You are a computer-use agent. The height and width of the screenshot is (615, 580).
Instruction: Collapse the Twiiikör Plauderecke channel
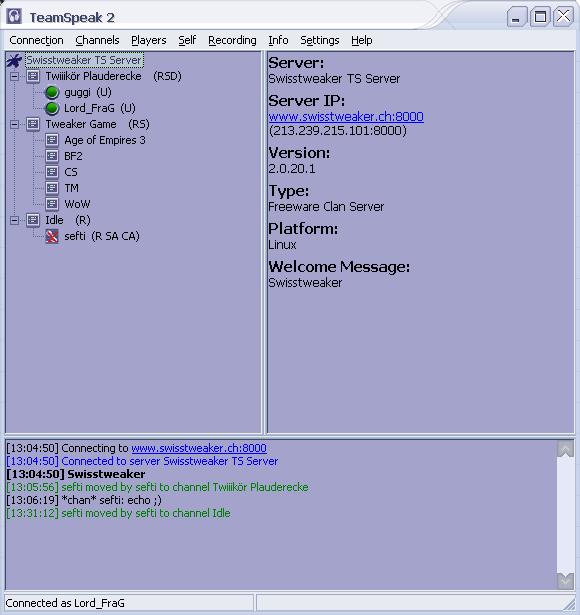tap(15, 76)
